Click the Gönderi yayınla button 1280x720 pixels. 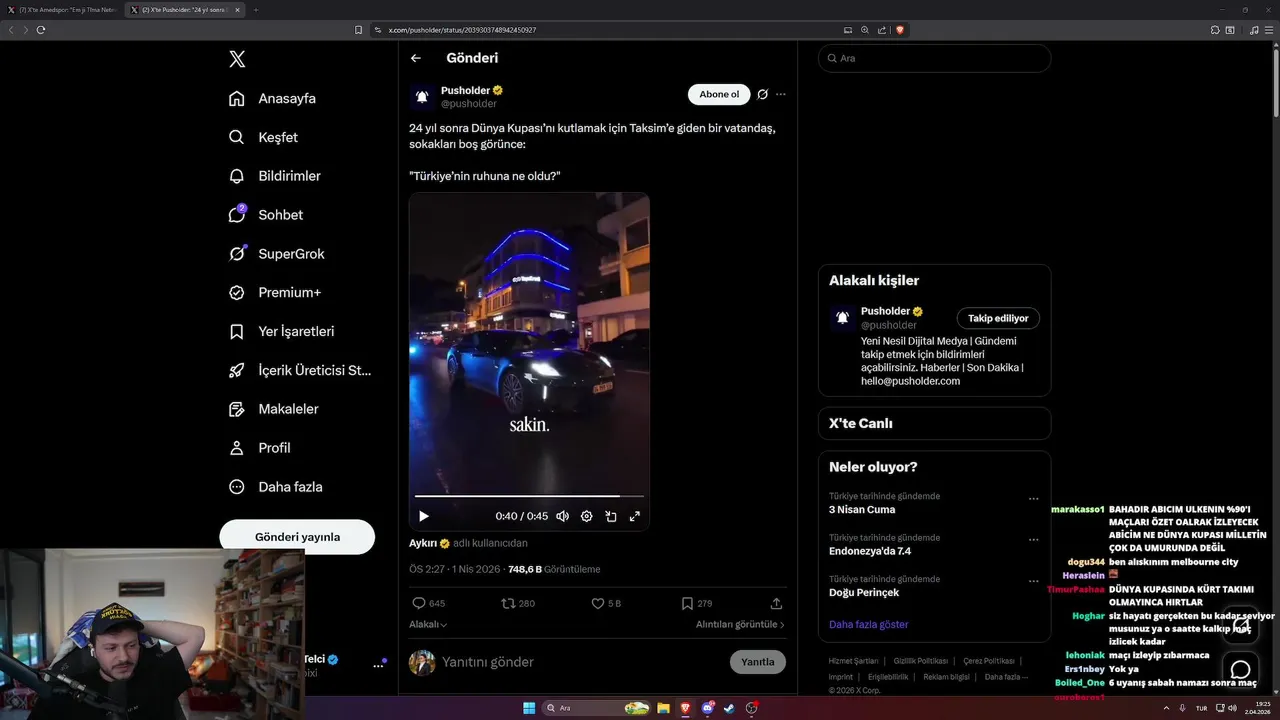click(x=297, y=537)
